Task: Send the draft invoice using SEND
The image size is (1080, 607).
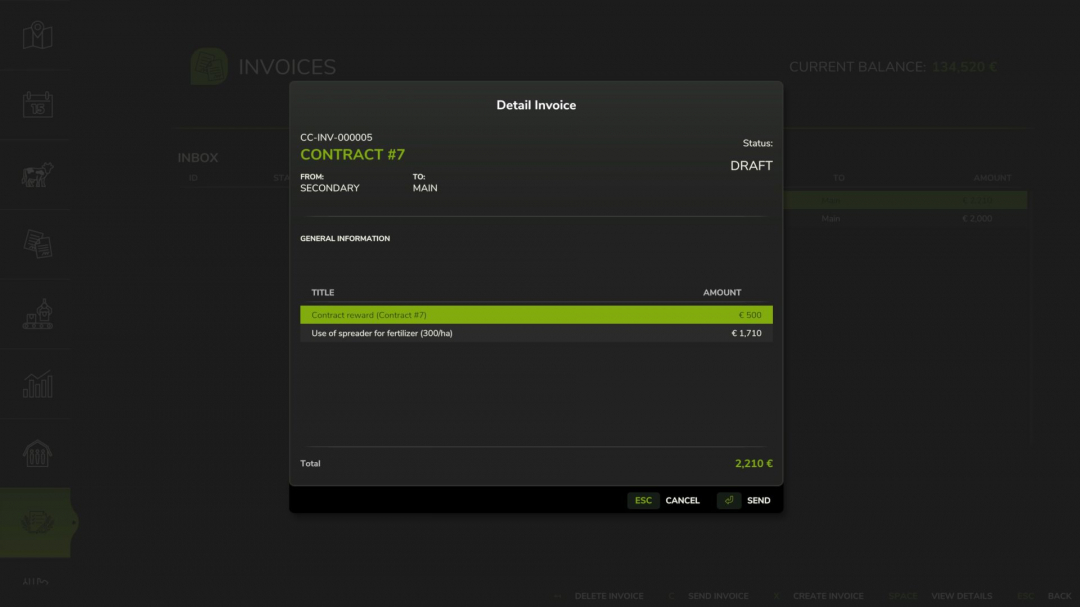Action: tap(758, 500)
